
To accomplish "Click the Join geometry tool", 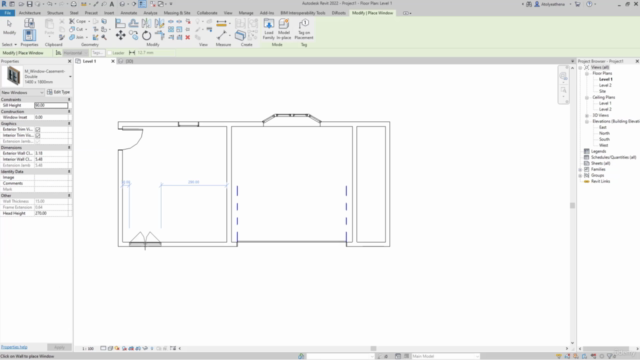I will click(x=78, y=38).
